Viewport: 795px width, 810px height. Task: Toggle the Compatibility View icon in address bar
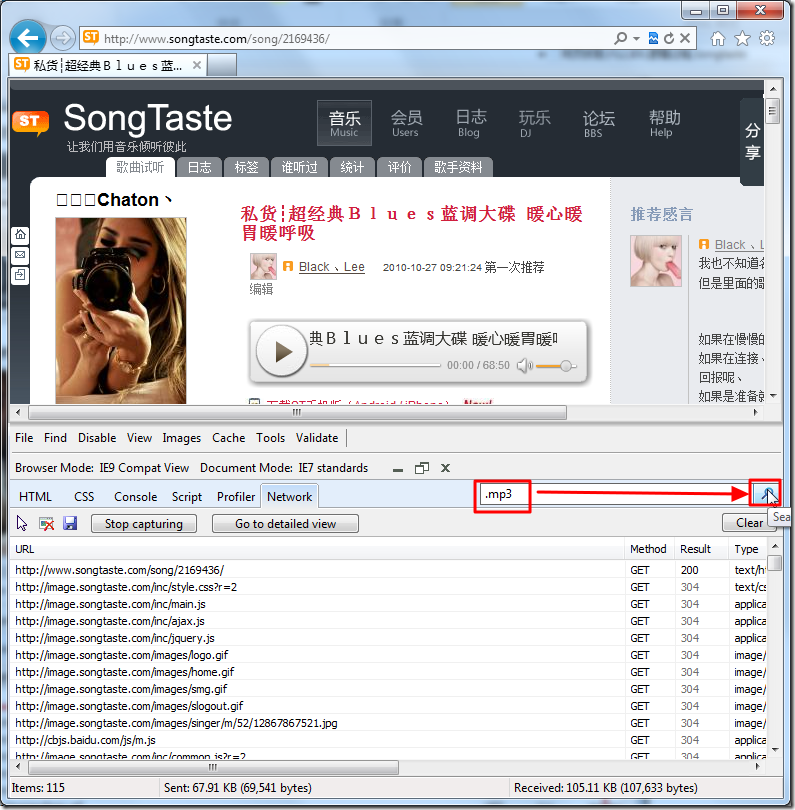coord(653,38)
